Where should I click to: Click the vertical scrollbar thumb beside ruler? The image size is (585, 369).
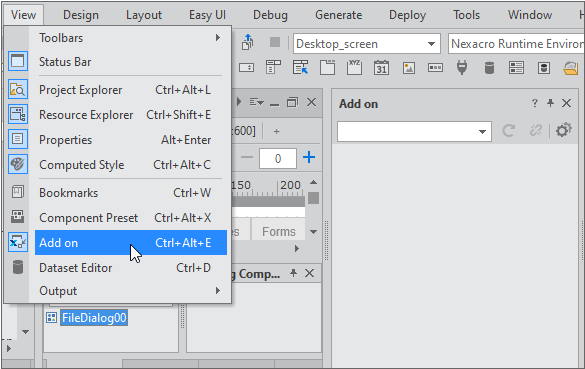click(313, 198)
